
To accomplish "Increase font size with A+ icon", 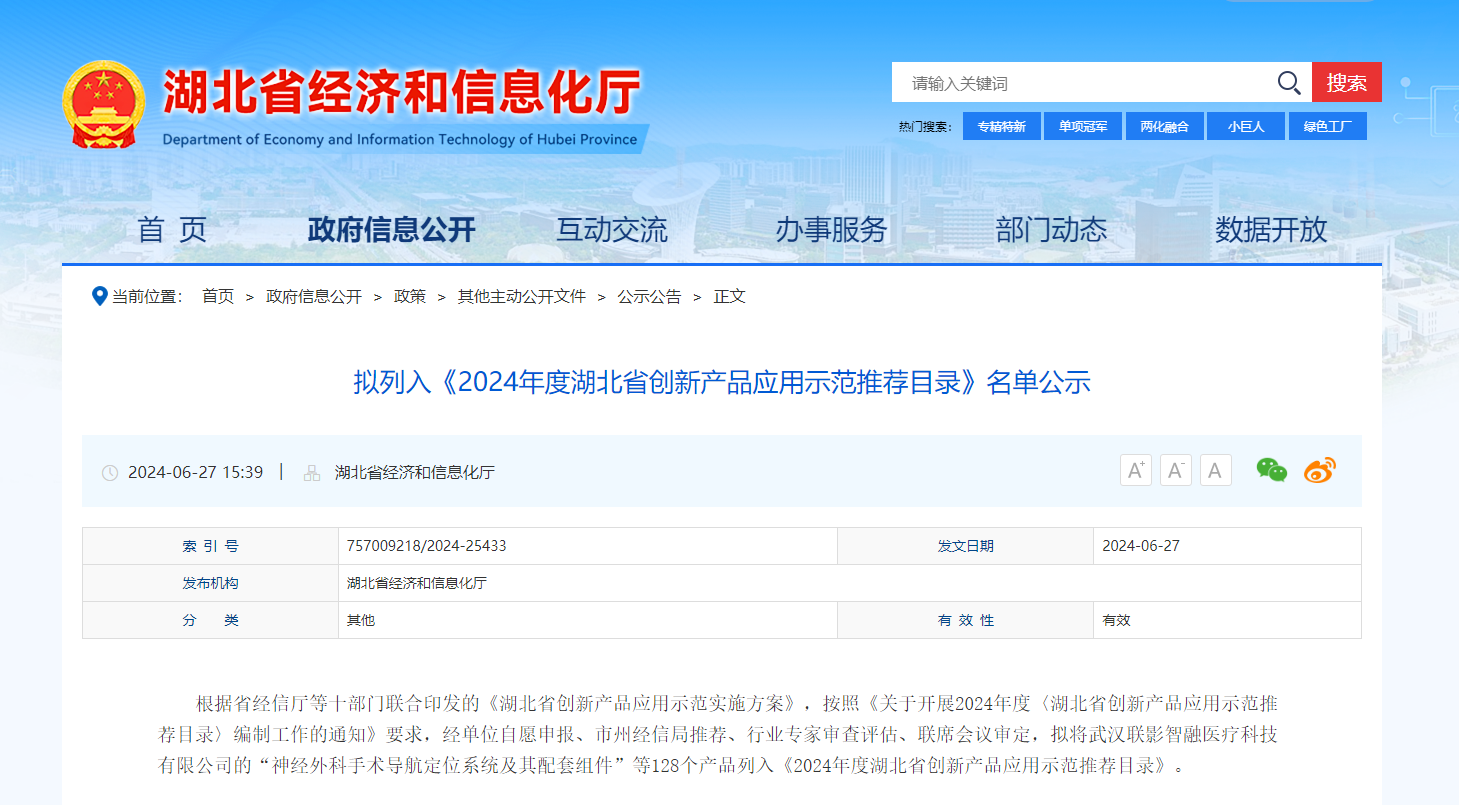I will 1135,471.
